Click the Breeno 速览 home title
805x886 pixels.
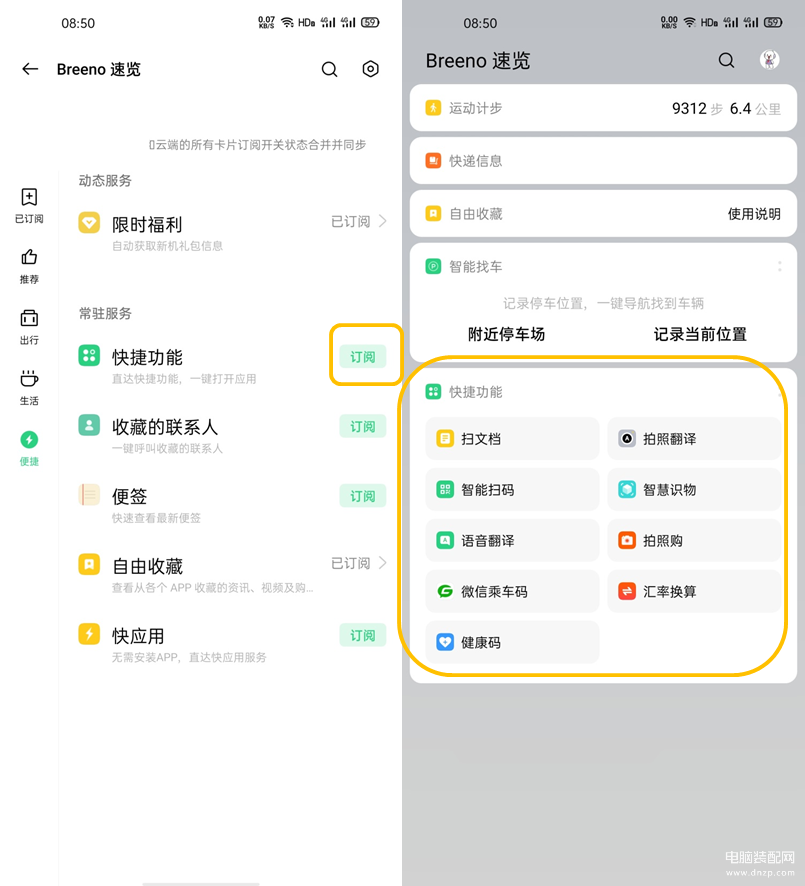point(478,60)
